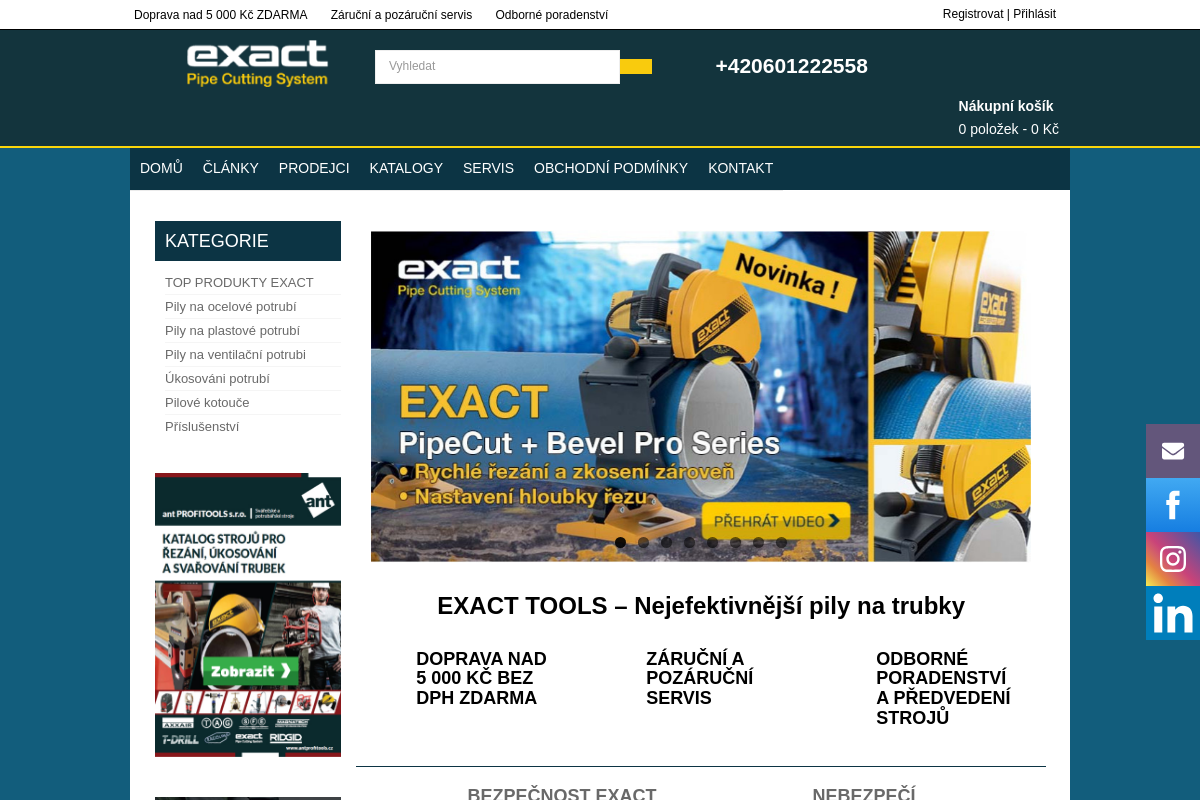
Task: Click the Registrovat link
Action: 972,14
